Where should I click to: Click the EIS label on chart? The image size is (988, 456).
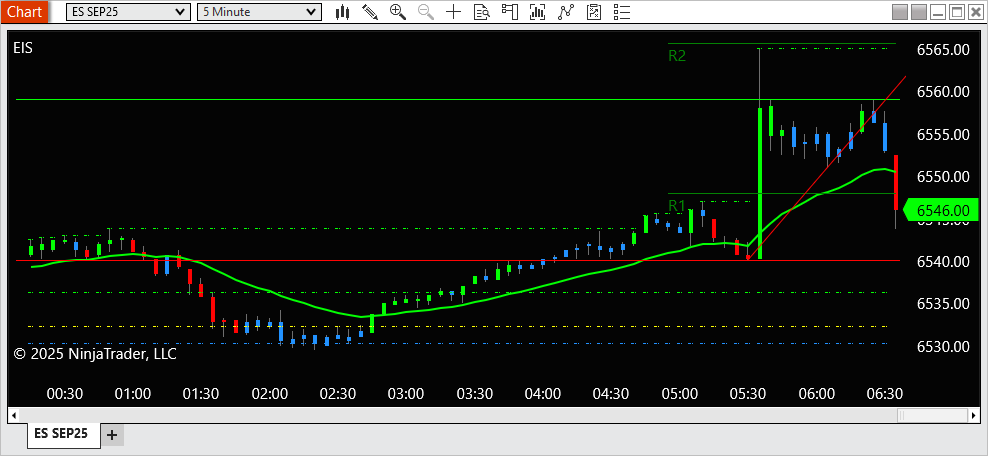(x=23, y=48)
